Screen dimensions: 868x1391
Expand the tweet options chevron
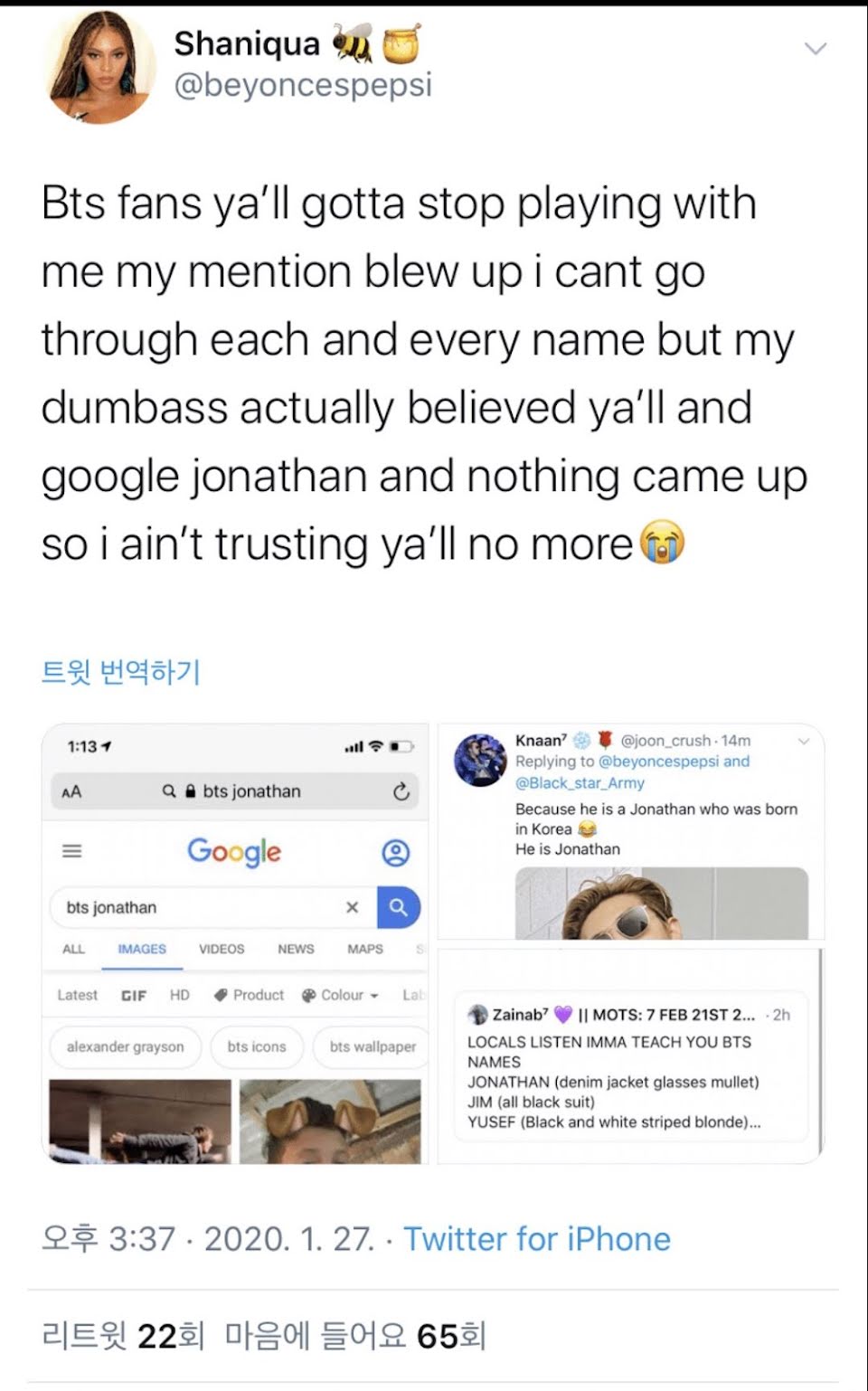[x=816, y=48]
